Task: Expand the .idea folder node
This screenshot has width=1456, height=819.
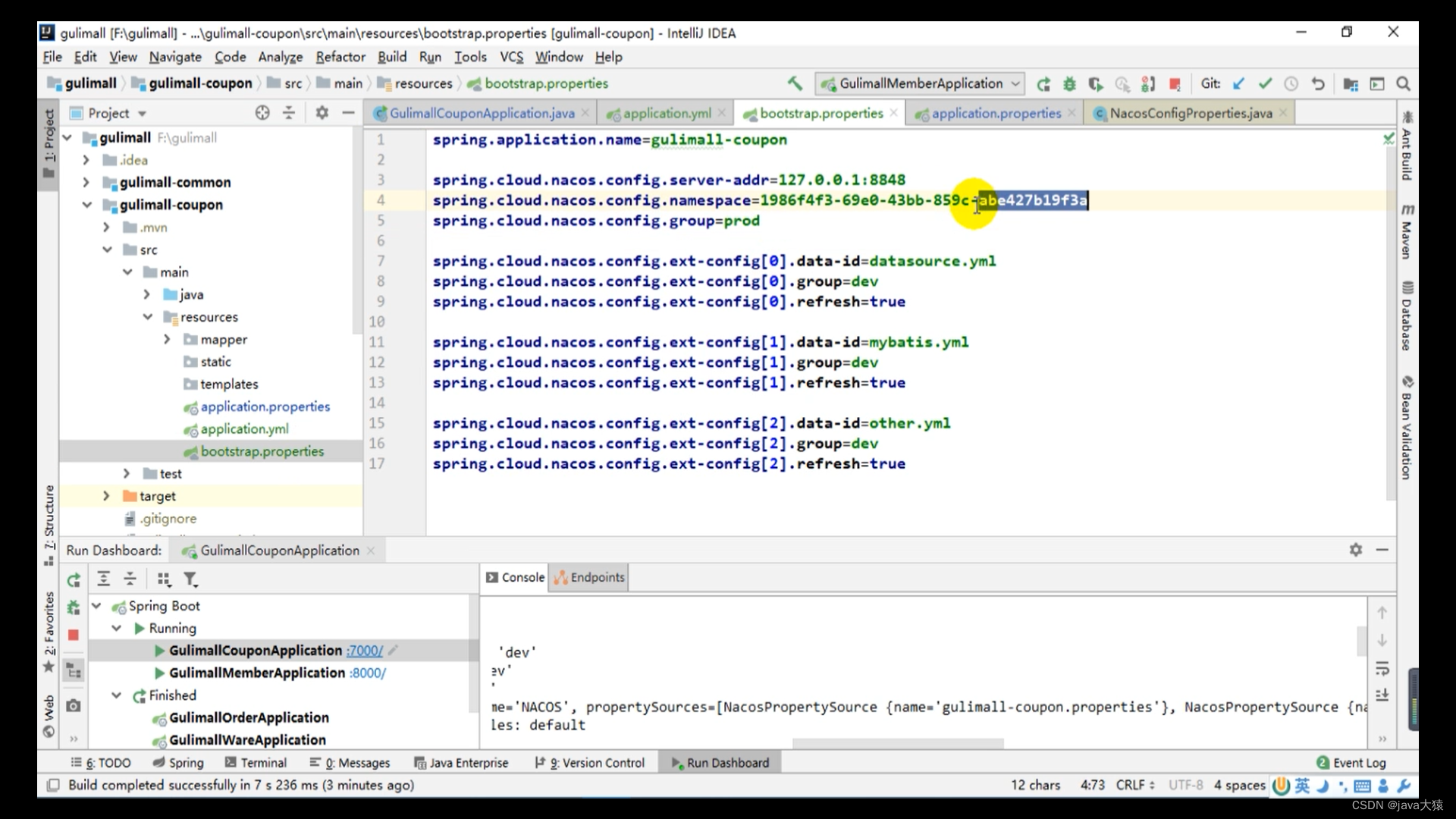Action: pos(86,160)
